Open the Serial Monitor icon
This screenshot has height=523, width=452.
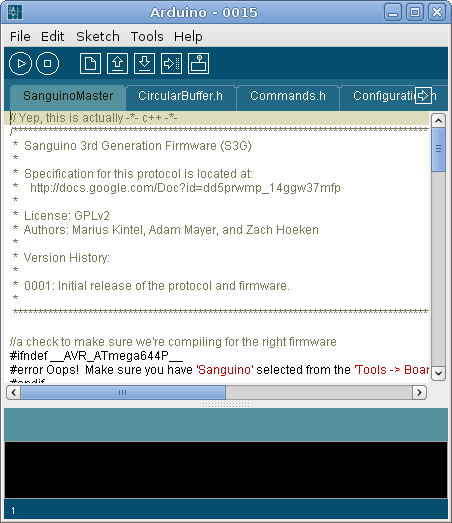(x=198, y=63)
